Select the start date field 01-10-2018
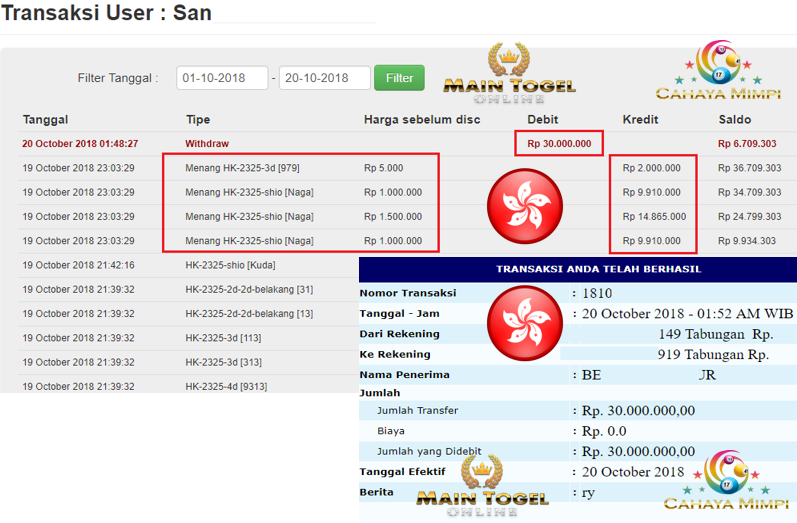This screenshot has height=523, width=797. [222, 78]
